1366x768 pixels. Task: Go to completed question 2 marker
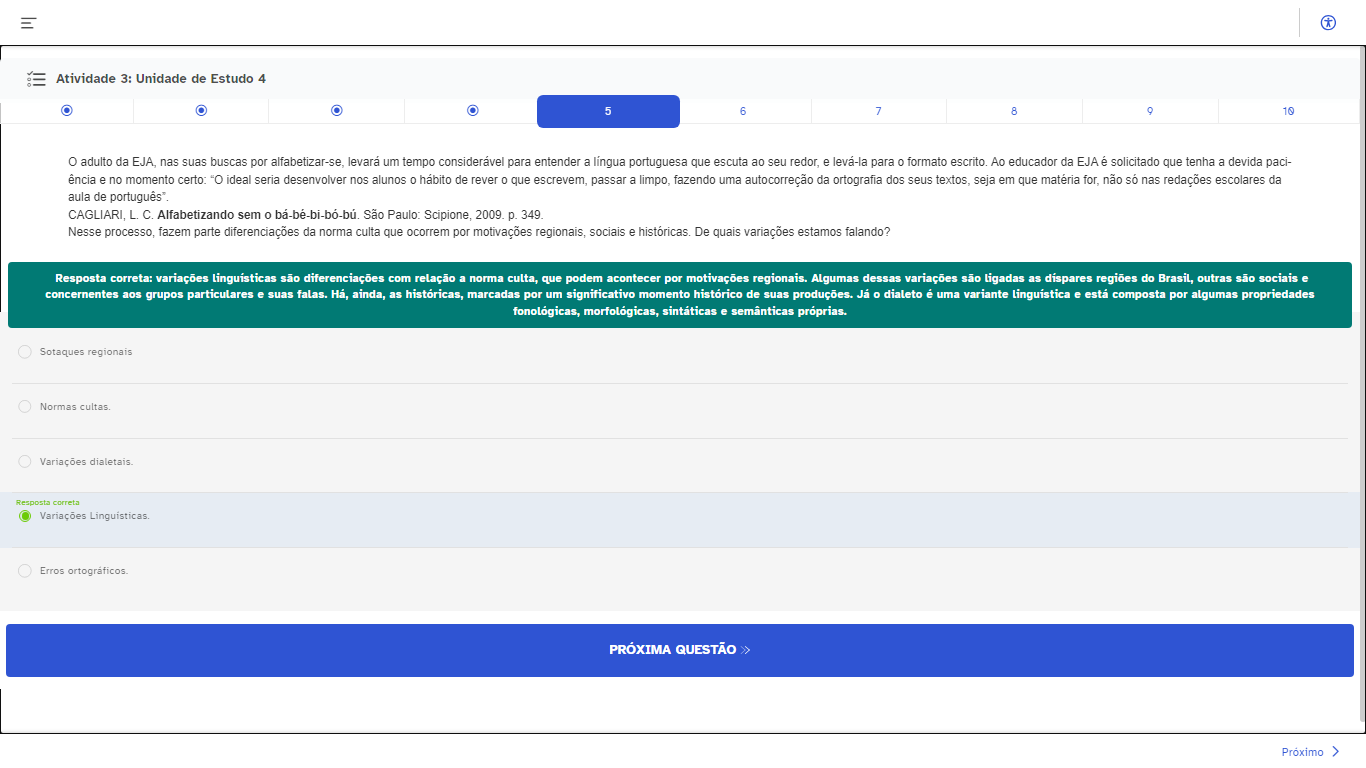pos(201,110)
